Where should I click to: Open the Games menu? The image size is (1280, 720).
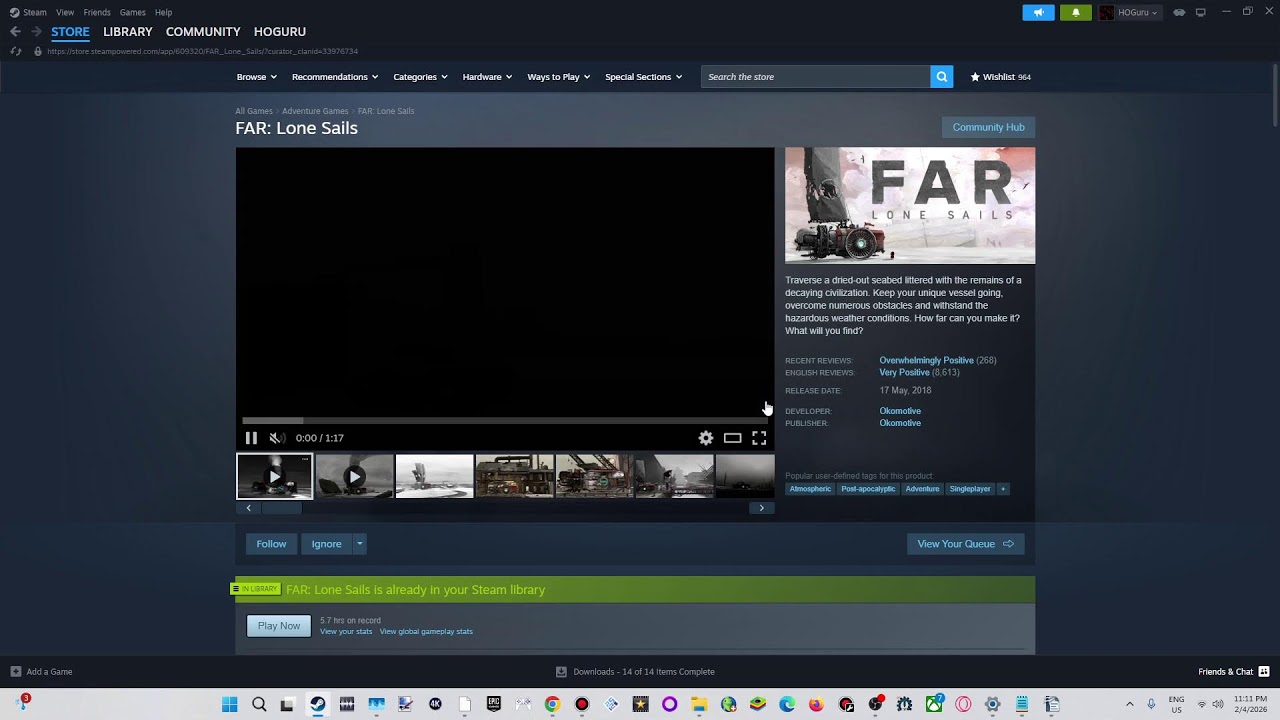pyautogui.click(x=133, y=12)
